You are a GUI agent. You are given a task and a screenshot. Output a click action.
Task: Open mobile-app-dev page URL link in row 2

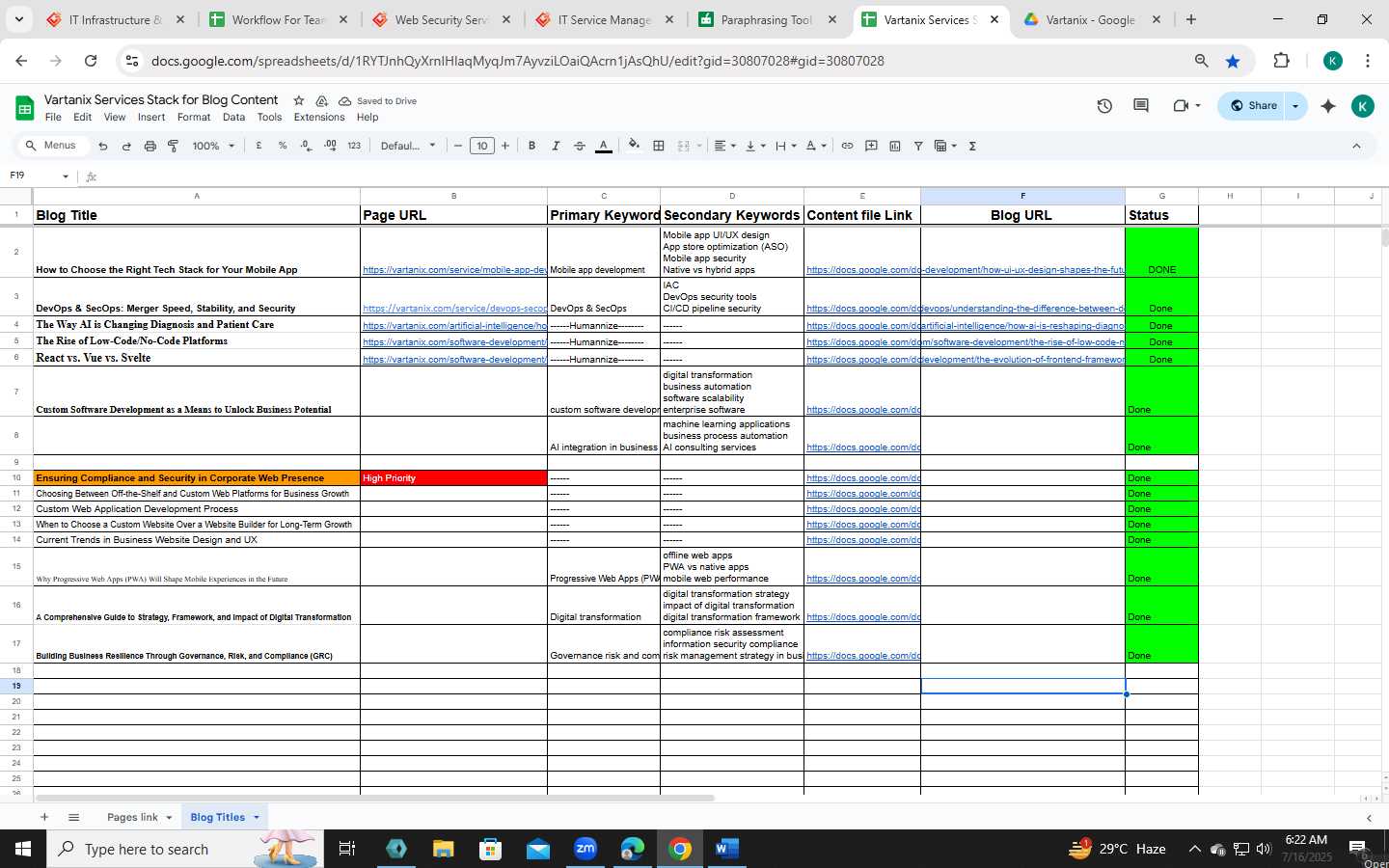click(454, 270)
